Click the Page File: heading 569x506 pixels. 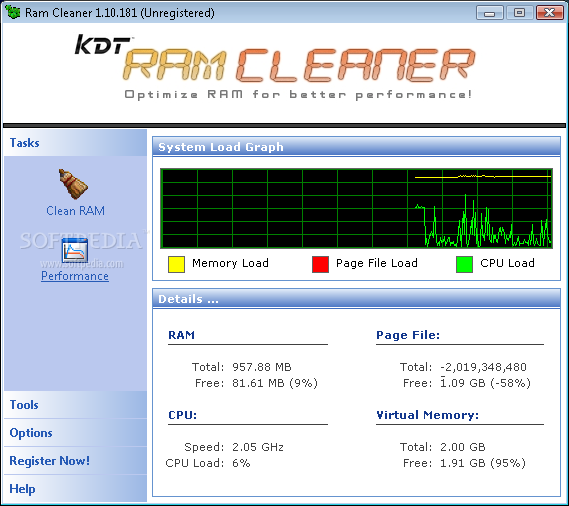(x=408, y=335)
